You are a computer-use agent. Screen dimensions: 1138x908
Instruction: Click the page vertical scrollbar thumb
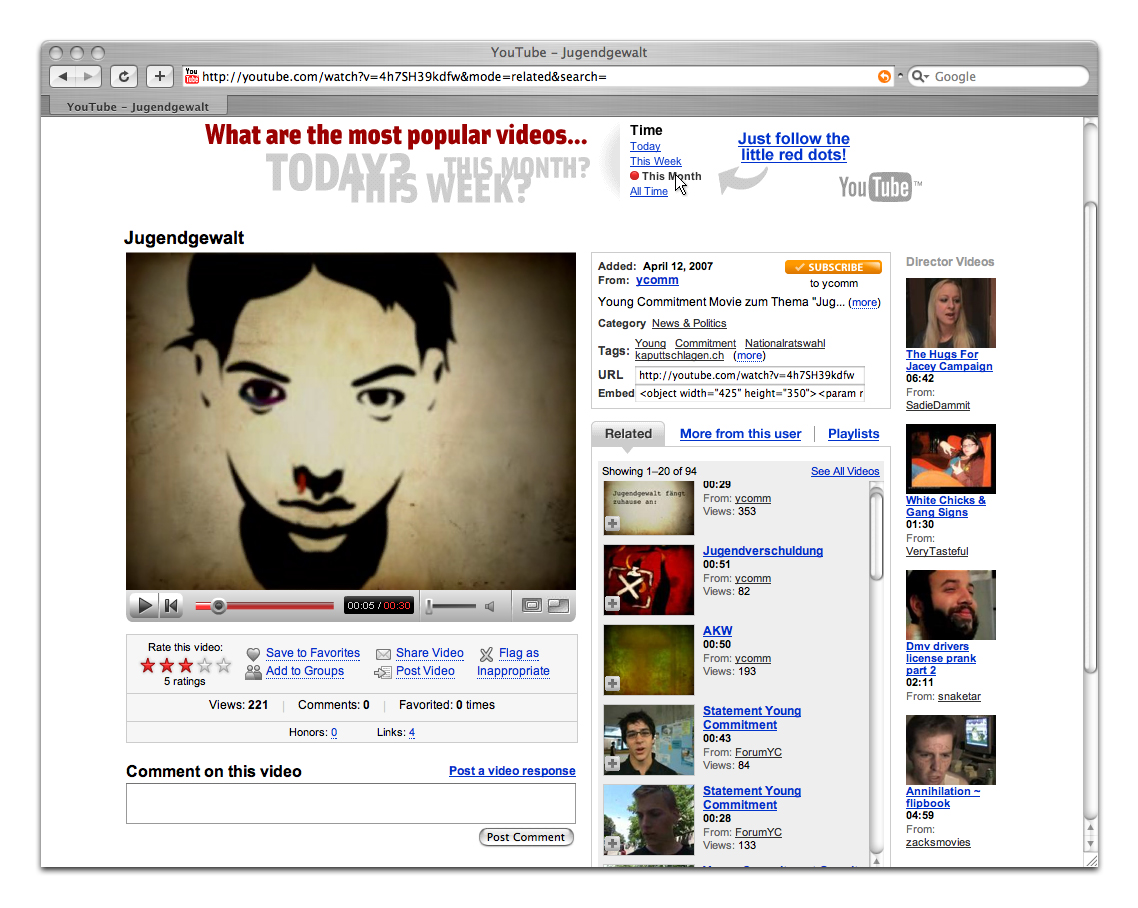click(1090, 439)
